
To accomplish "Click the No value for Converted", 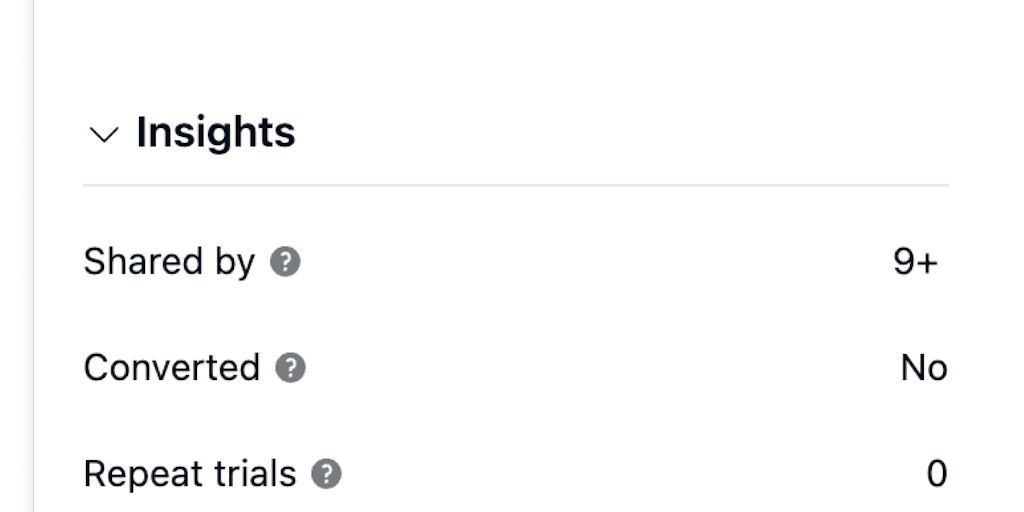I will click(923, 368).
